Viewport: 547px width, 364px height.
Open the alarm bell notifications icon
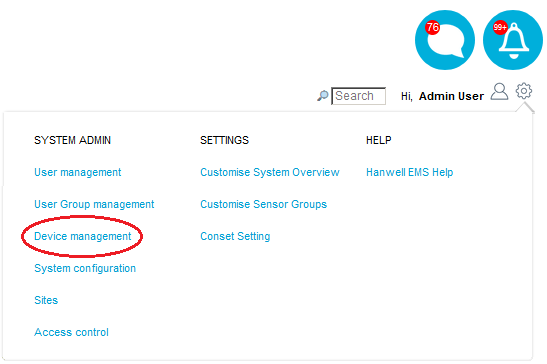click(513, 40)
